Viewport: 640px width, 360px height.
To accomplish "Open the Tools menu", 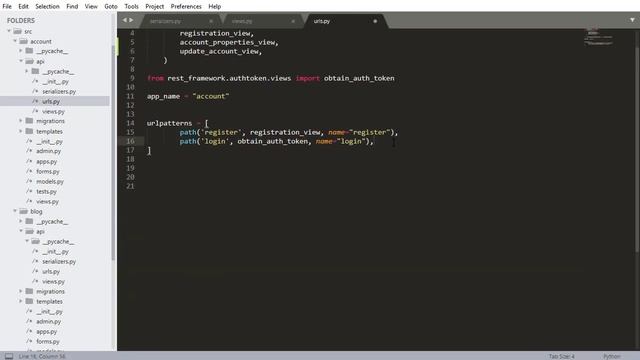I will 131,7.
